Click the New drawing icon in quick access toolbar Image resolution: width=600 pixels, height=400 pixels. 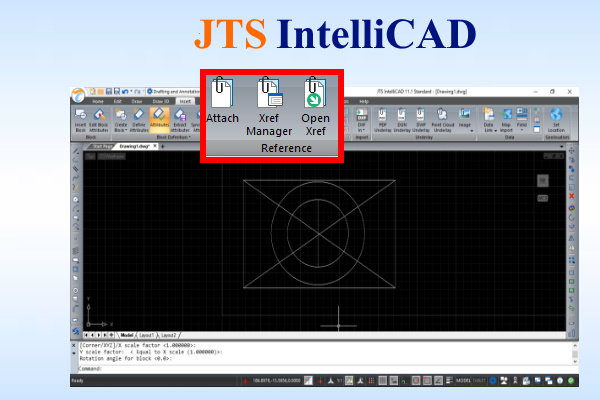pyautogui.click(x=92, y=91)
